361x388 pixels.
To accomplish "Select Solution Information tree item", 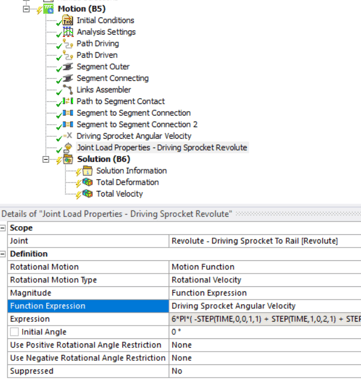I will 132,171.
